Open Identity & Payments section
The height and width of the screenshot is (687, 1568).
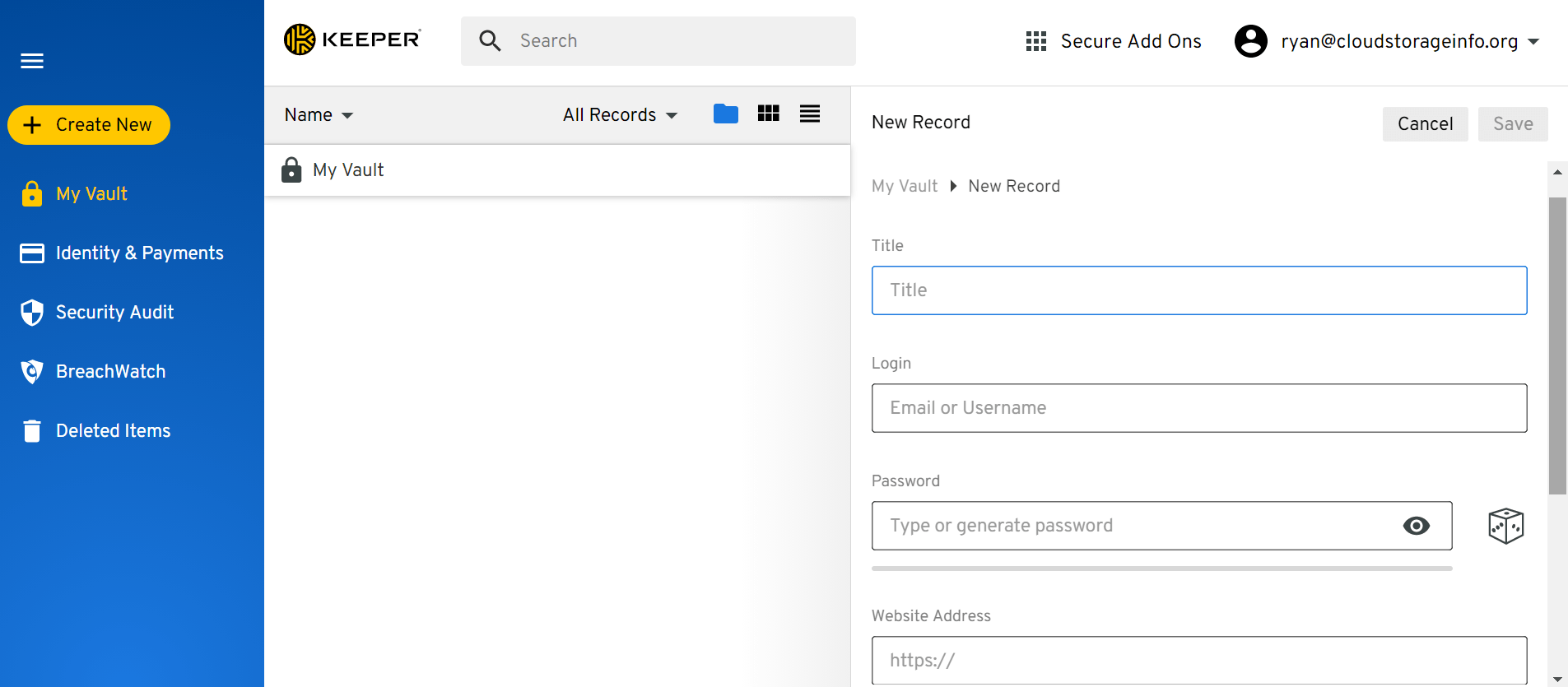140,253
